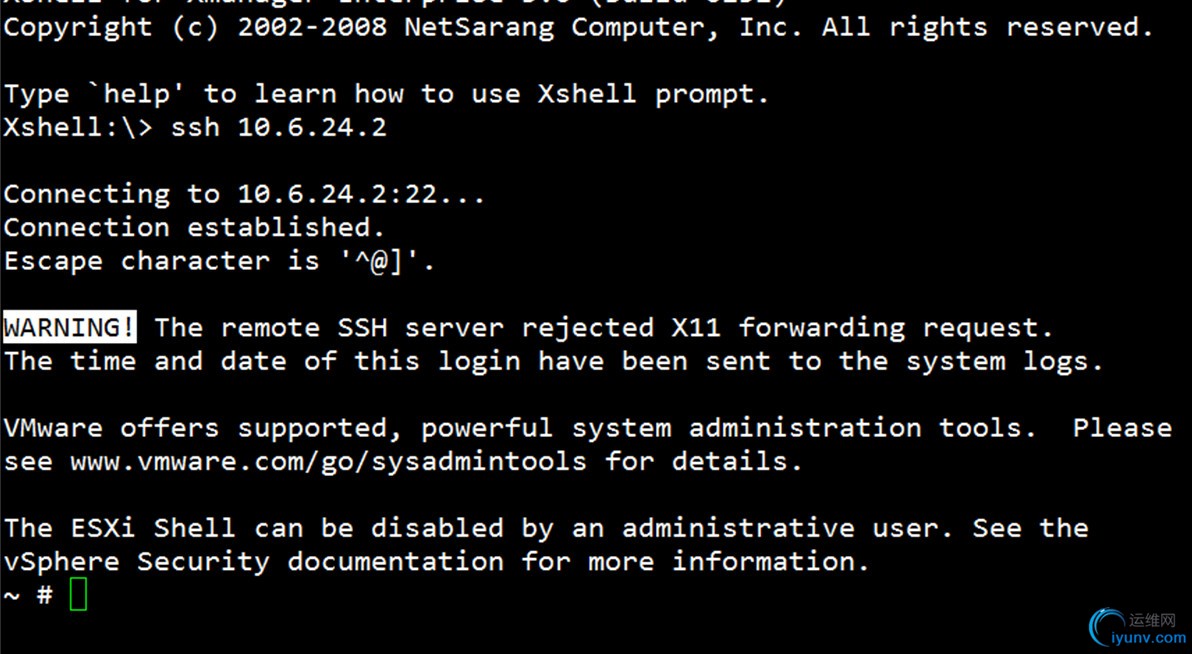Screen dimensions: 1192x654
Task: Click the 'Connecting to 10.6.24.2:22...' line
Action: coord(244,194)
